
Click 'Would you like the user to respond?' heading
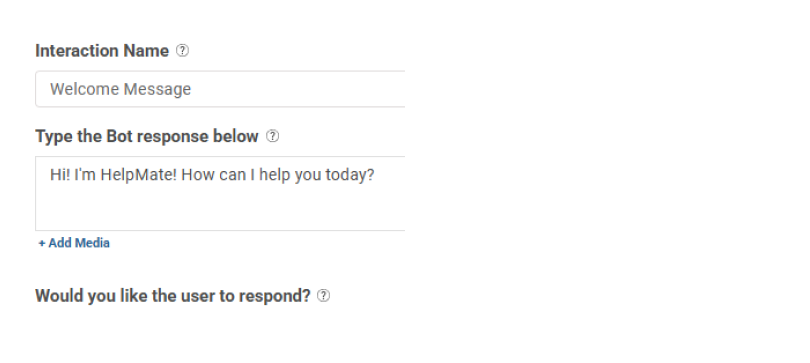pyautogui.click(x=173, y=296)
